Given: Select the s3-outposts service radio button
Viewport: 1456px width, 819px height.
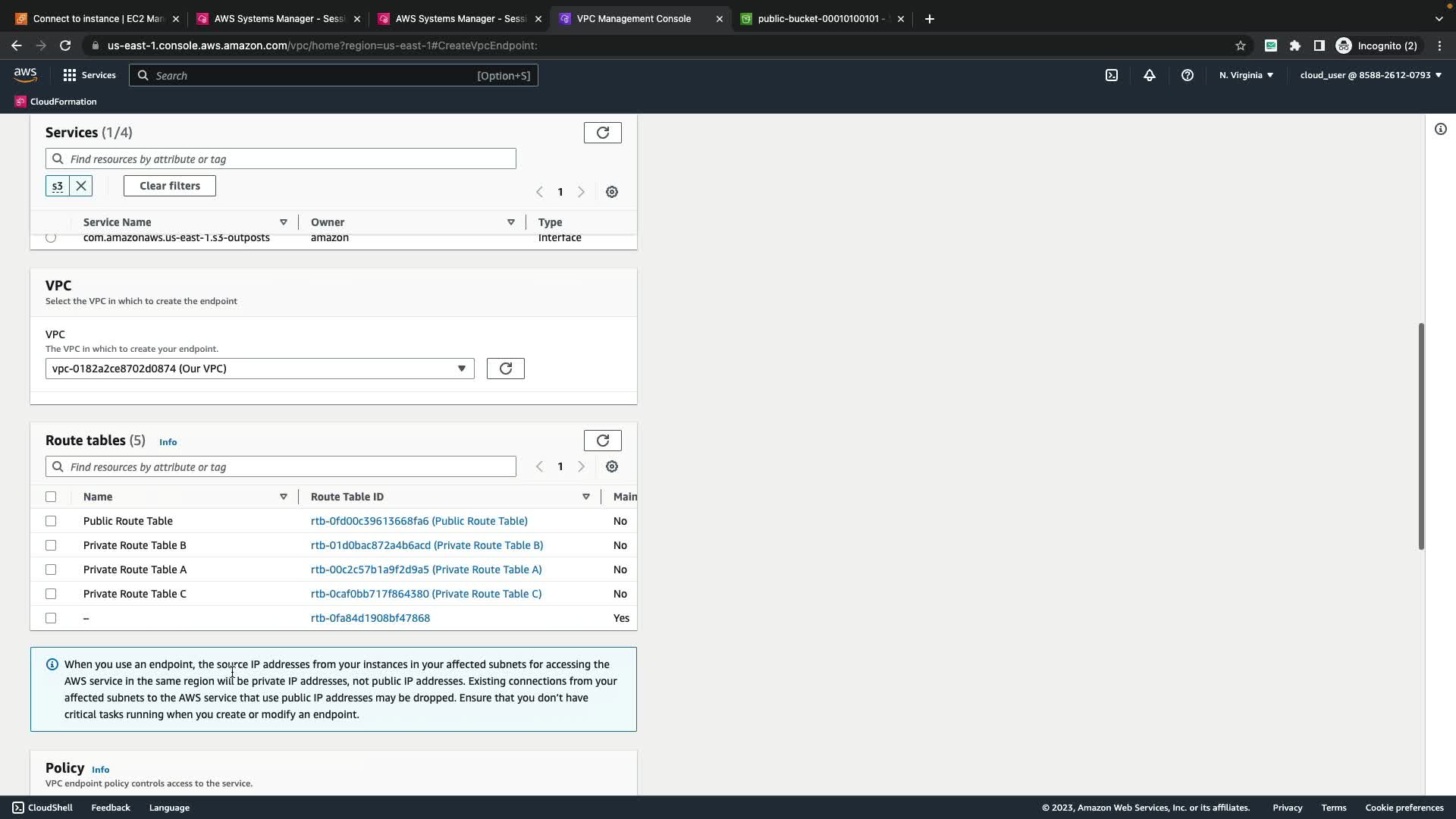Looking at the screenshot, I should 51,238.
